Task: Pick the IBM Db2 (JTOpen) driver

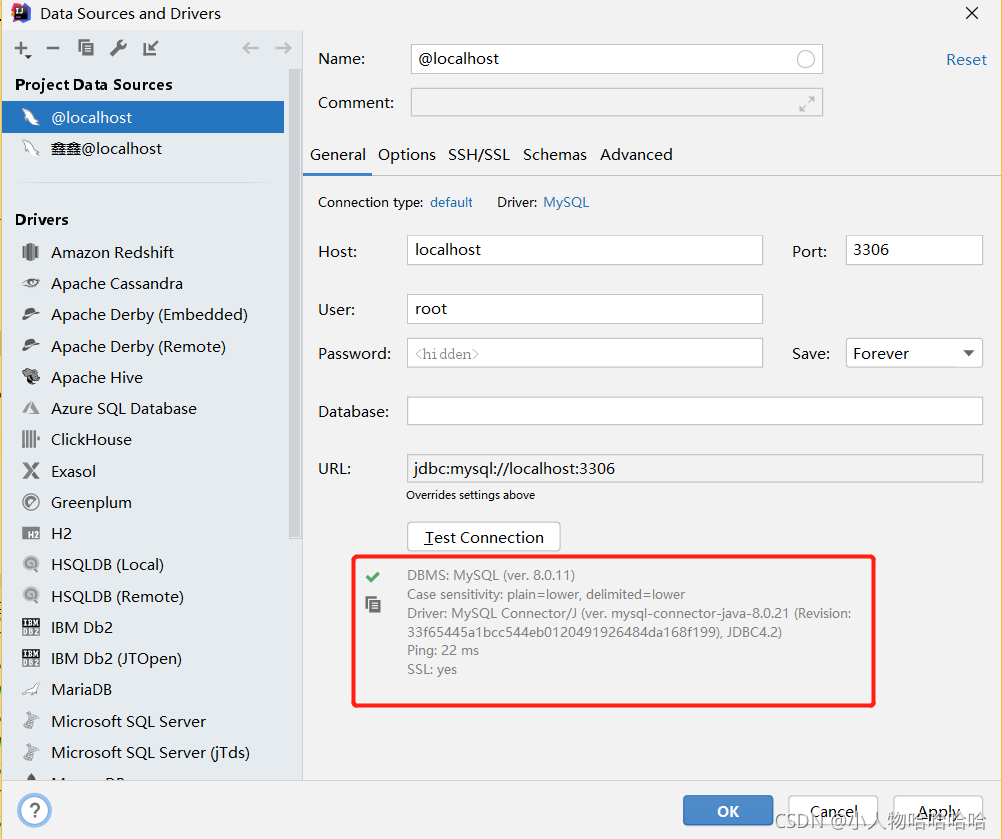Action: pyautogui.click(x=116, y=659)
